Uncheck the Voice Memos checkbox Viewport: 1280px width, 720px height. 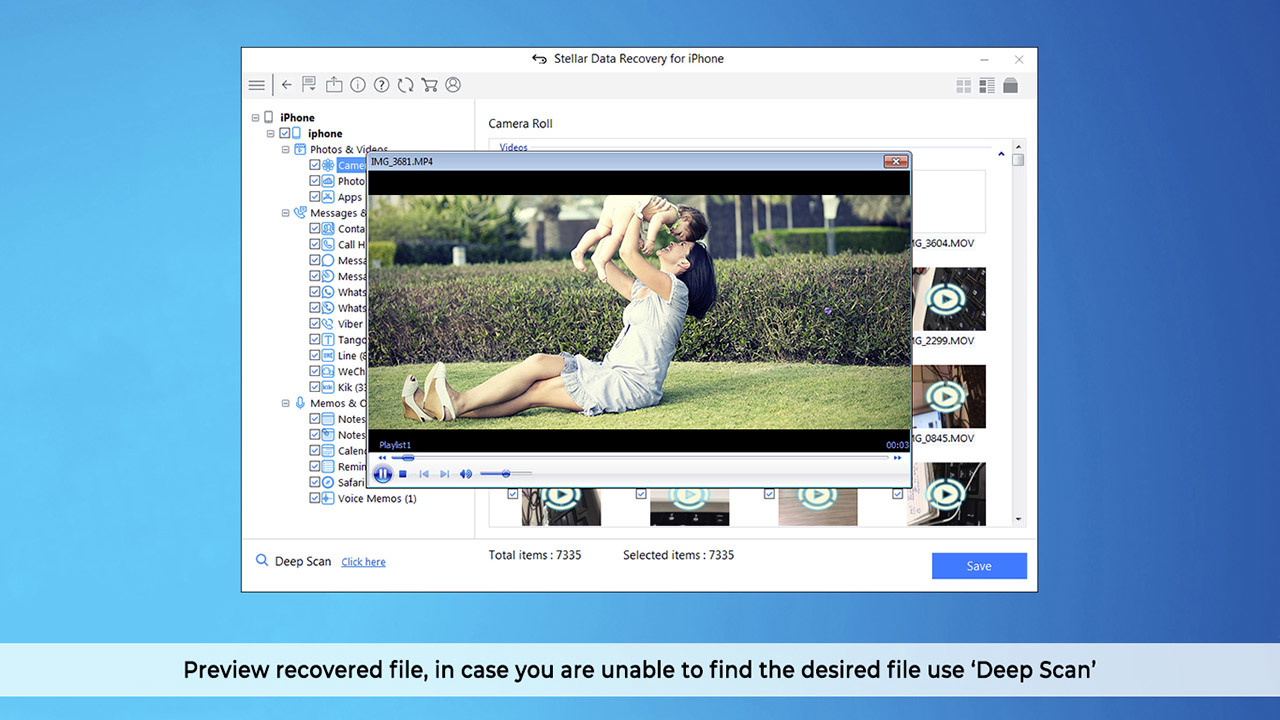pos(315,499)
